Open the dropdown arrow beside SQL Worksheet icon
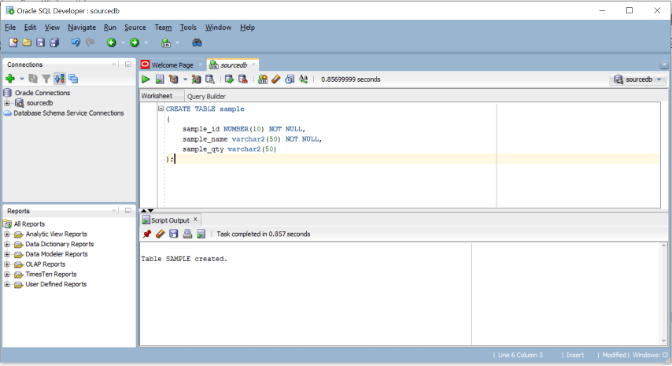This screenshot has width=672, height=366. pos(177,43)
